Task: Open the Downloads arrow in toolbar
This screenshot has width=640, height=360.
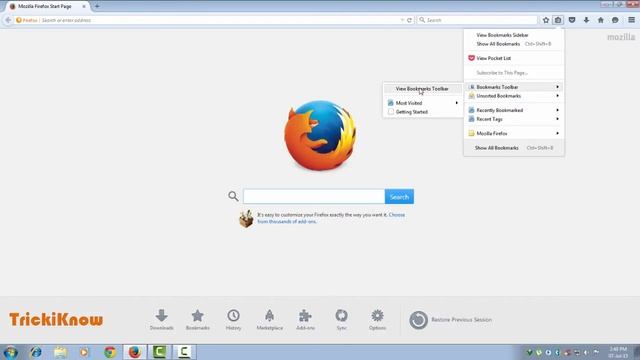Action: [x=586, y=20]
